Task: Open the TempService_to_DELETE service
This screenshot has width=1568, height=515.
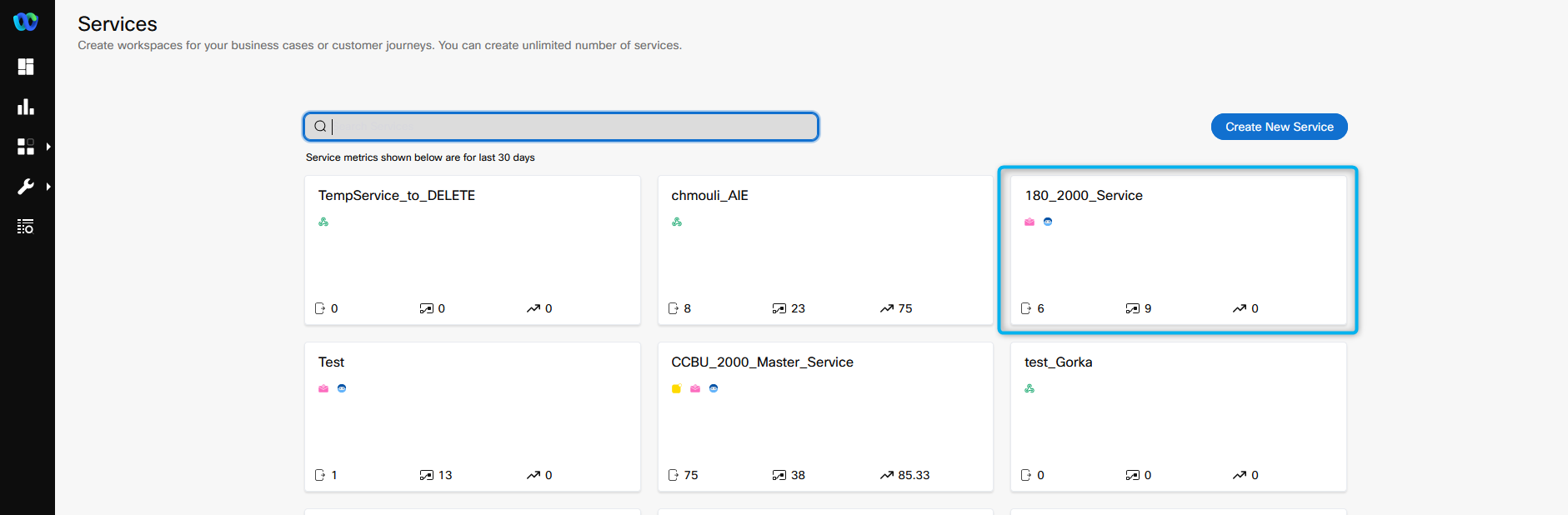Action: [397, 196]
